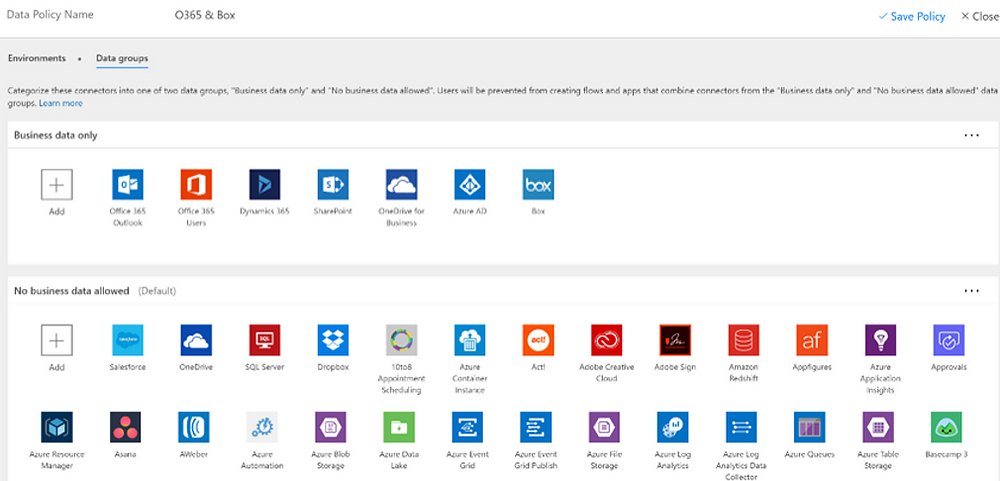Click the 10to8 Appointment Scheduling icon
Screen dimensions: 1000x481
coord(402,340)
